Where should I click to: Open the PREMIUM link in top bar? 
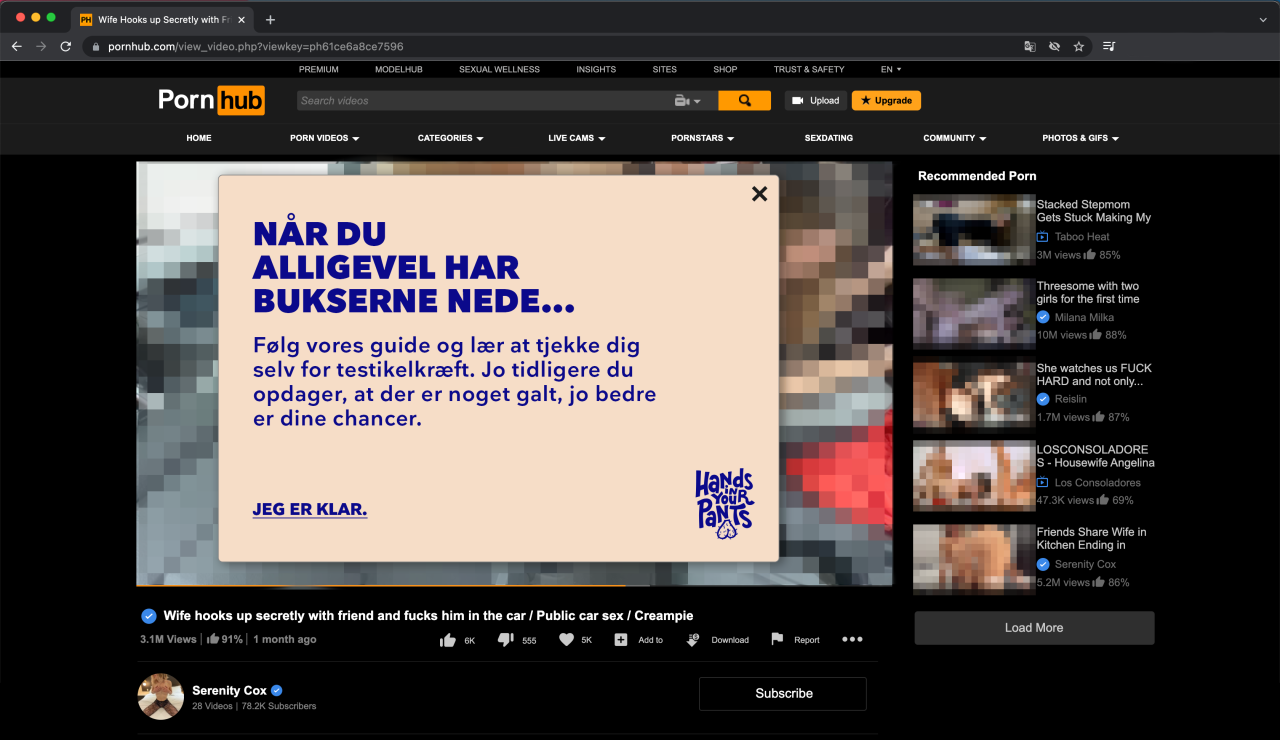[x=319, y=70]
